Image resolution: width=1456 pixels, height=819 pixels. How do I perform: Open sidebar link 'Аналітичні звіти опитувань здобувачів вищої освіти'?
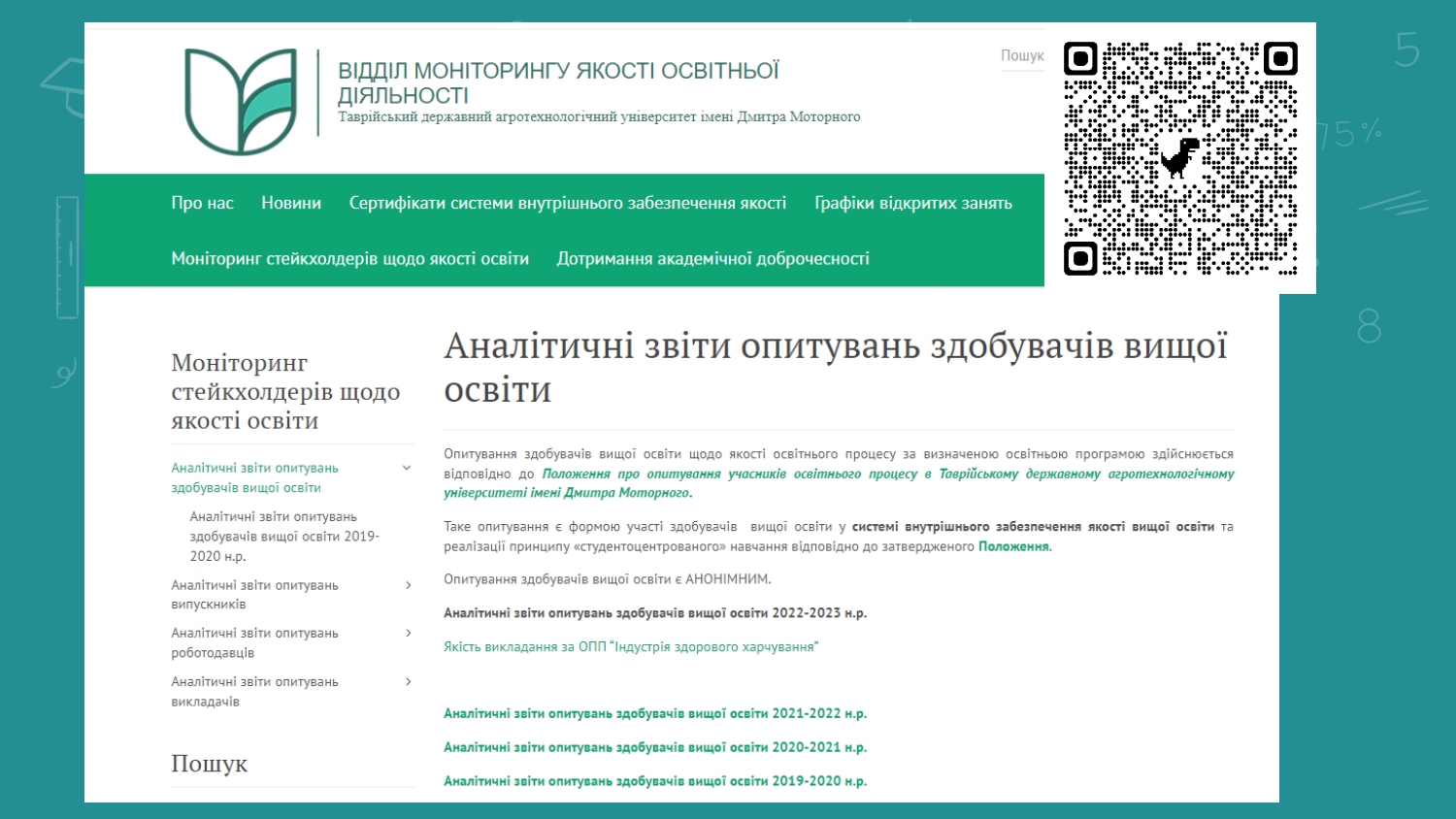255,477
